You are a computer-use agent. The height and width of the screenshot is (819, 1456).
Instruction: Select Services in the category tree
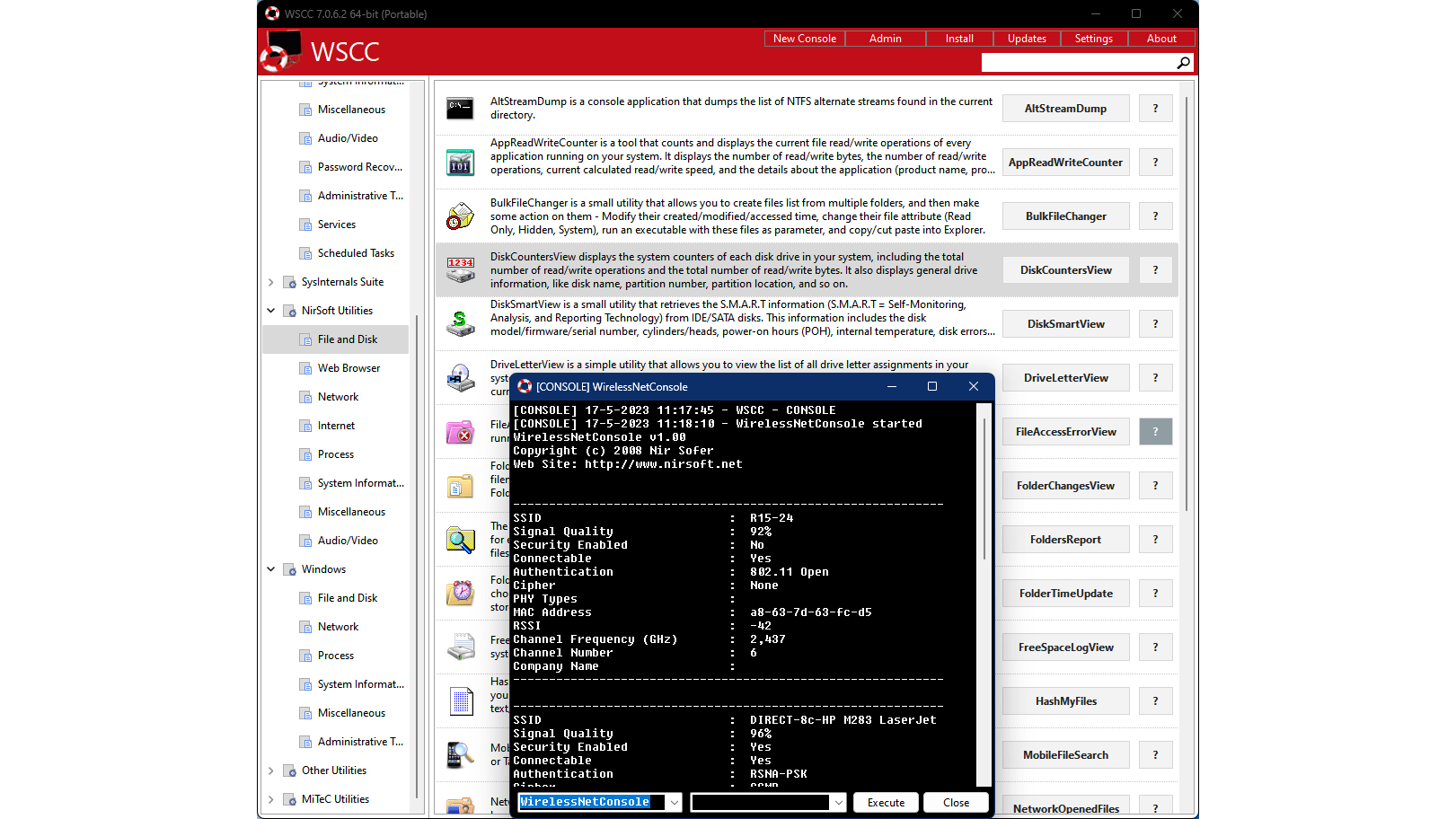click(337, 225)
